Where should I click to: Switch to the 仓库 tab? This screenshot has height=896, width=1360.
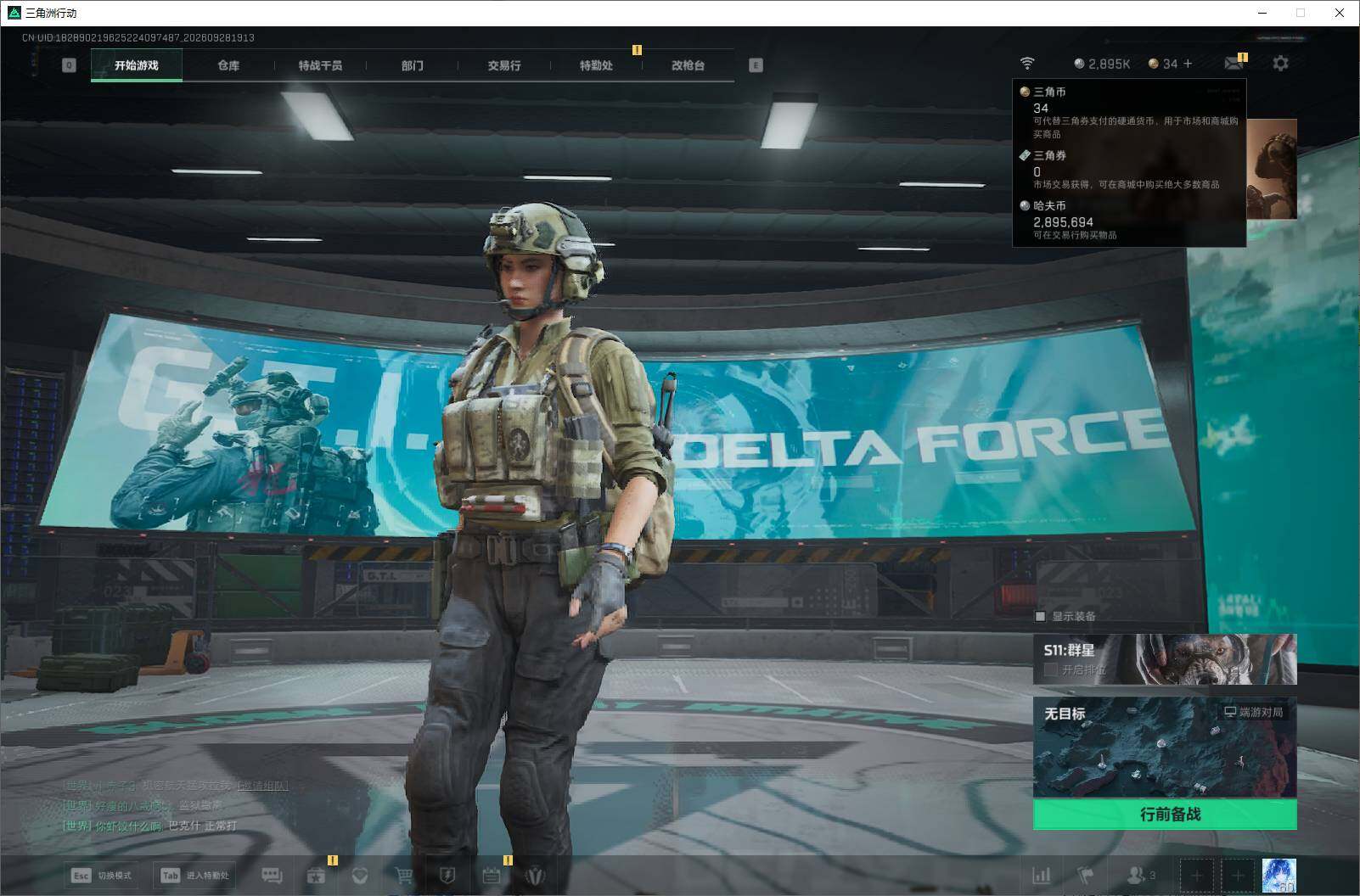(x=228, y=65)
